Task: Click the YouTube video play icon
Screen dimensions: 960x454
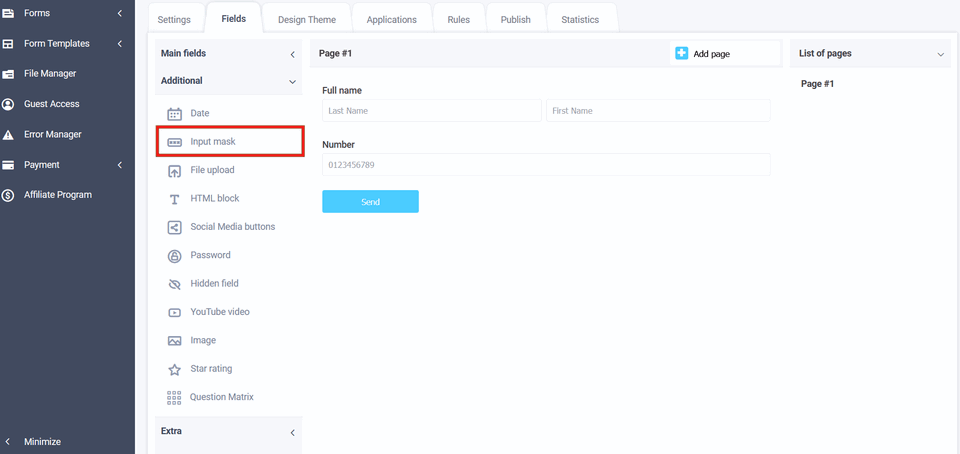Action: tap(174, 312)
